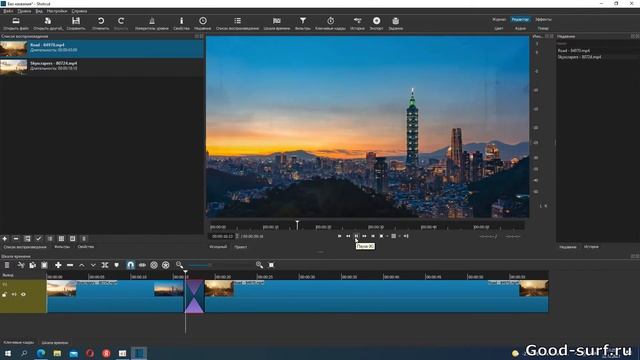The height and width of the screenshot is (360, 640).
Task: Click the player scrub bar playhead
Action: pyautogui.click(x=297, y=224)
